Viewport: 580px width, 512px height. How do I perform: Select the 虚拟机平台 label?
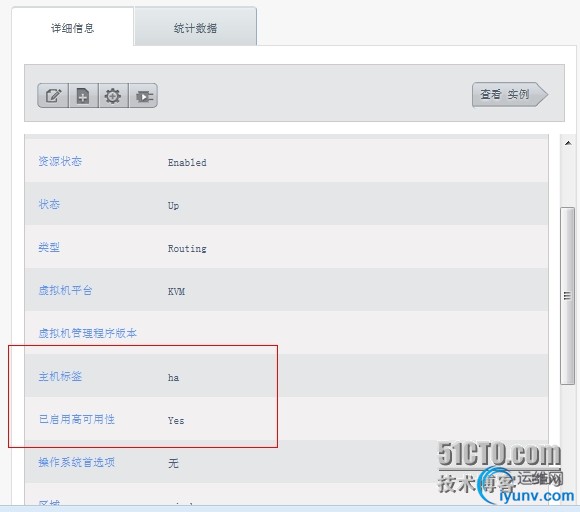coord(65,290)
